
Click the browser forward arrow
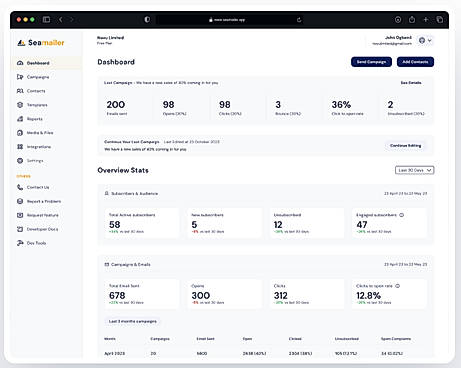coord(72,20)
